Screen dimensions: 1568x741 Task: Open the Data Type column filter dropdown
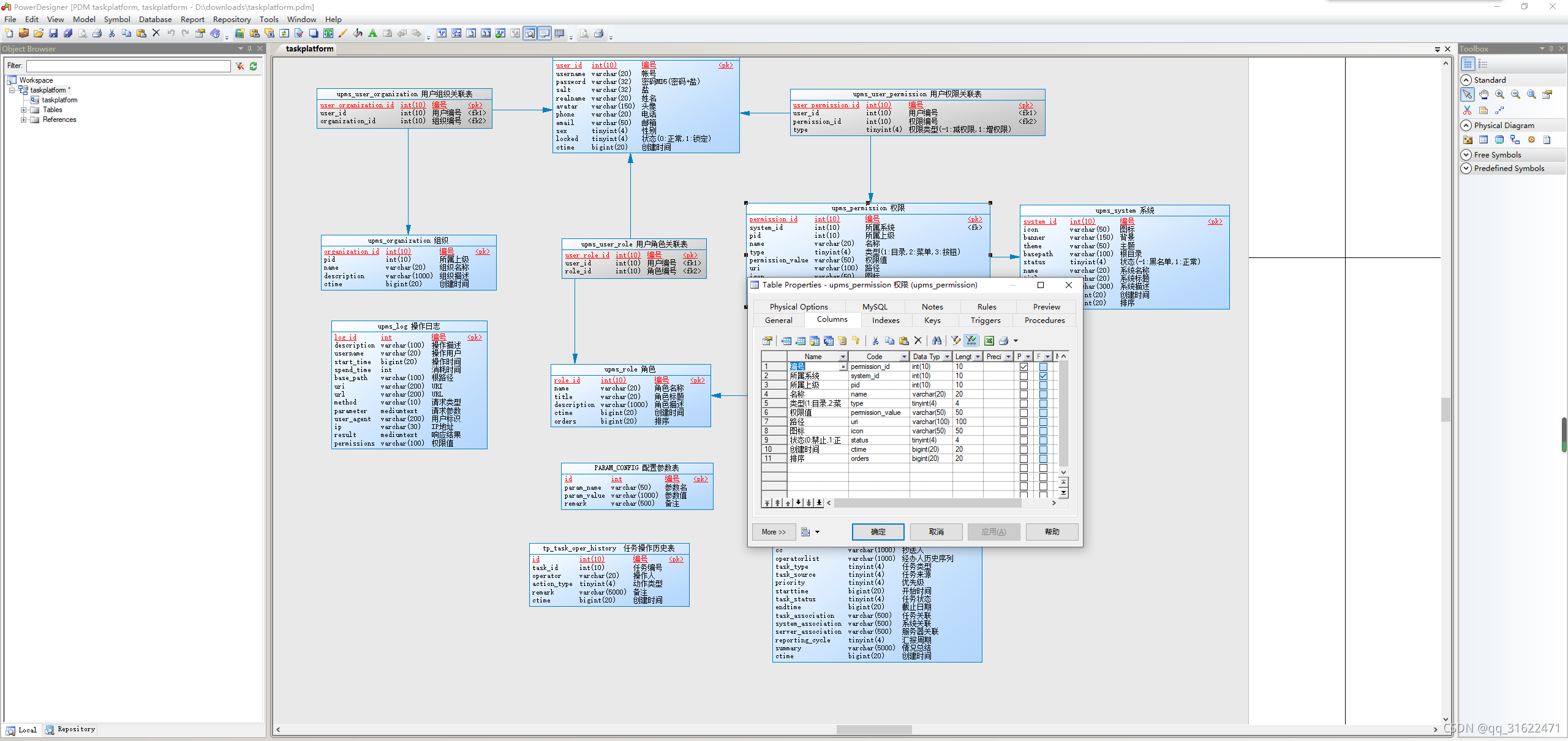tap(947, 357)
